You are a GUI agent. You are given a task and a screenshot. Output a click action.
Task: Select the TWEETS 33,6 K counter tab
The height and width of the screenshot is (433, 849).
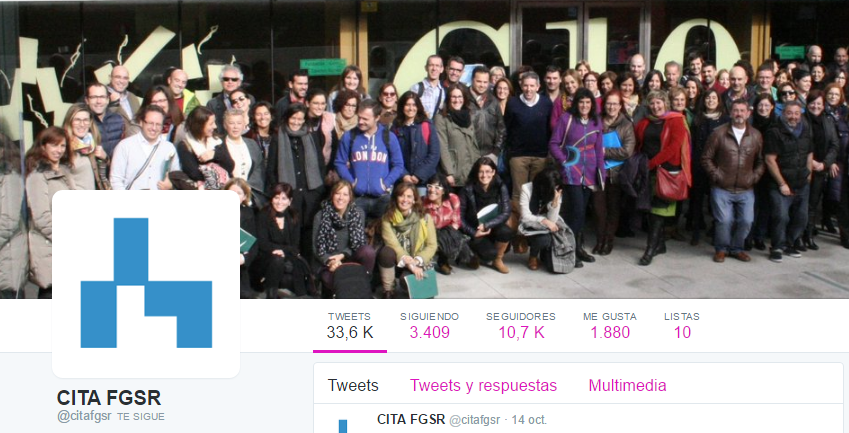[350, 326]
